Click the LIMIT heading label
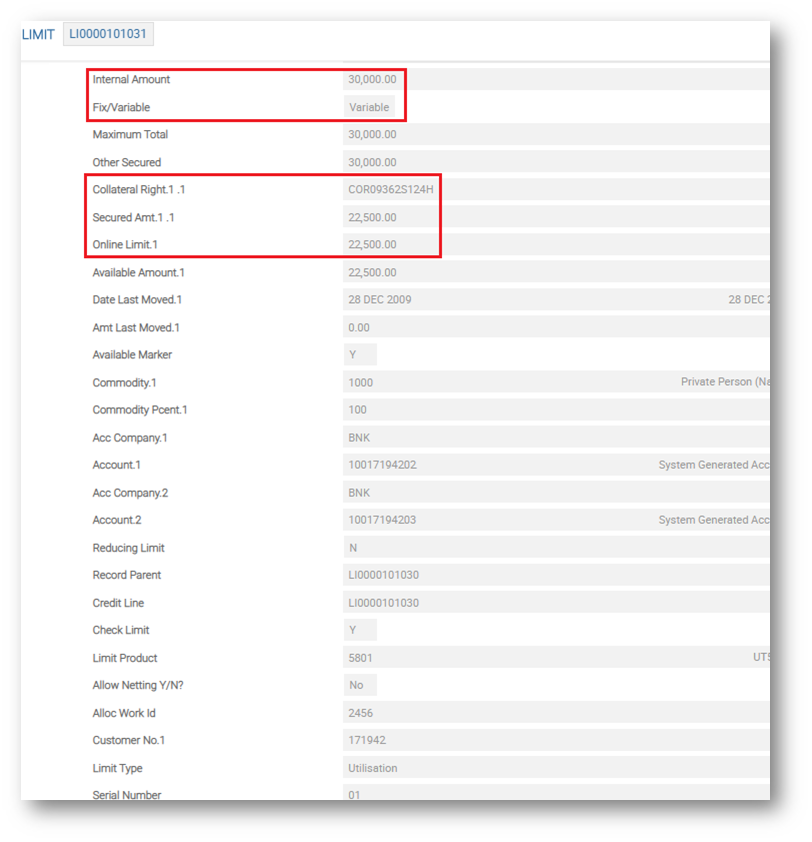The image size is (812, 842). (38, 35)
